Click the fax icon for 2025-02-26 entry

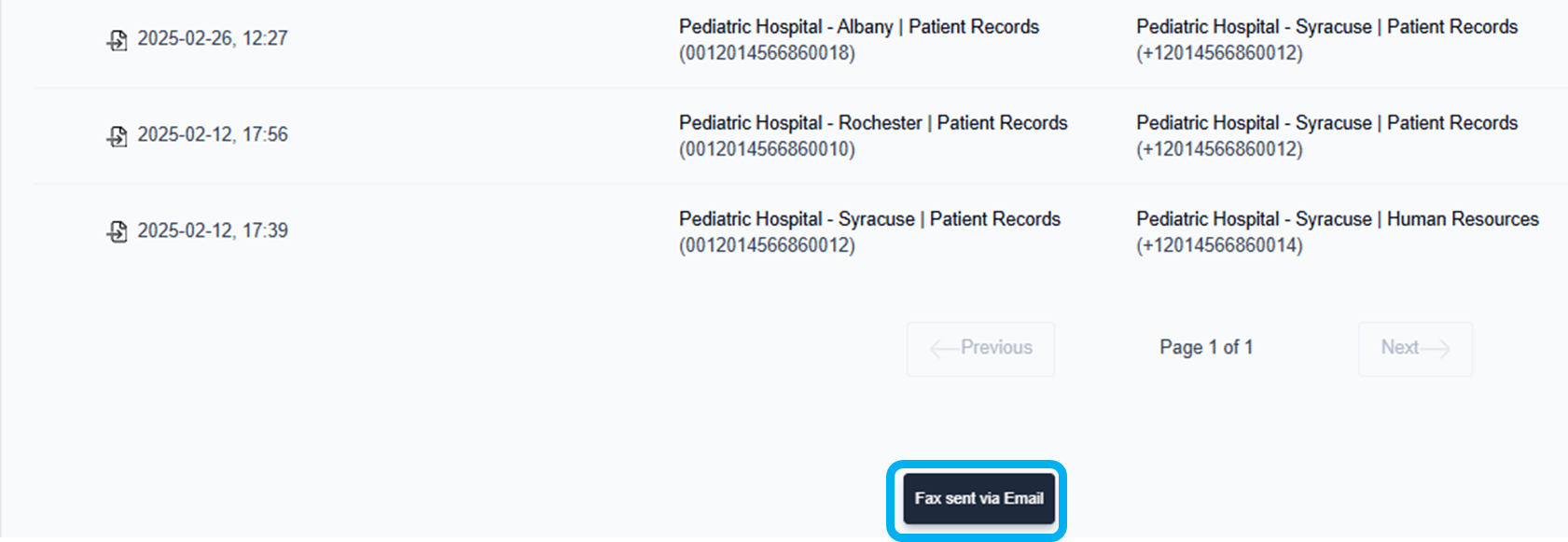117,40
